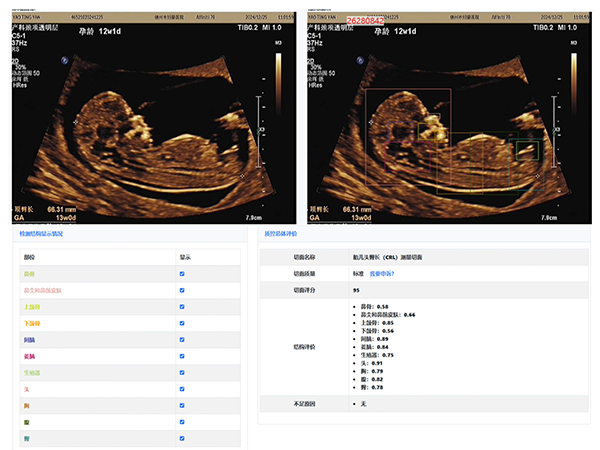This screenshot has height=450, width=600.
Task: Disable the 腹 display checkbox
Action: coord(181,422)
